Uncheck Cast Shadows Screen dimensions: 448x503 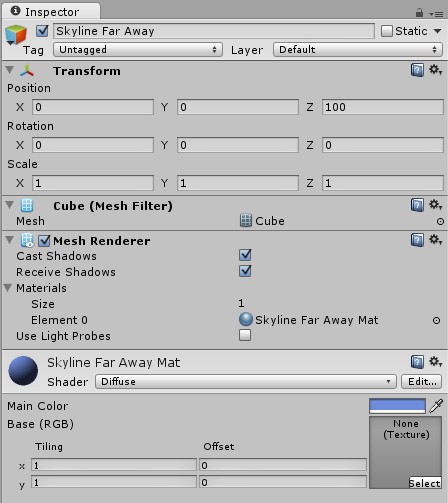[x=245, y=255]
